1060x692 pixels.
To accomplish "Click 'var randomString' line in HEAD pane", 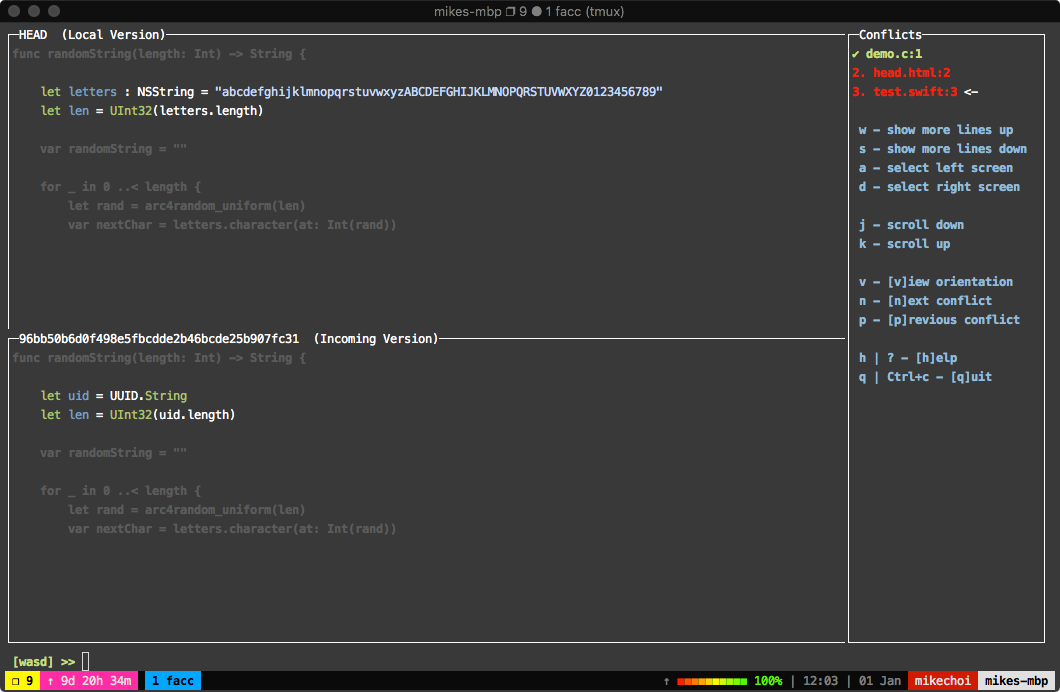I will click(114, 149).
